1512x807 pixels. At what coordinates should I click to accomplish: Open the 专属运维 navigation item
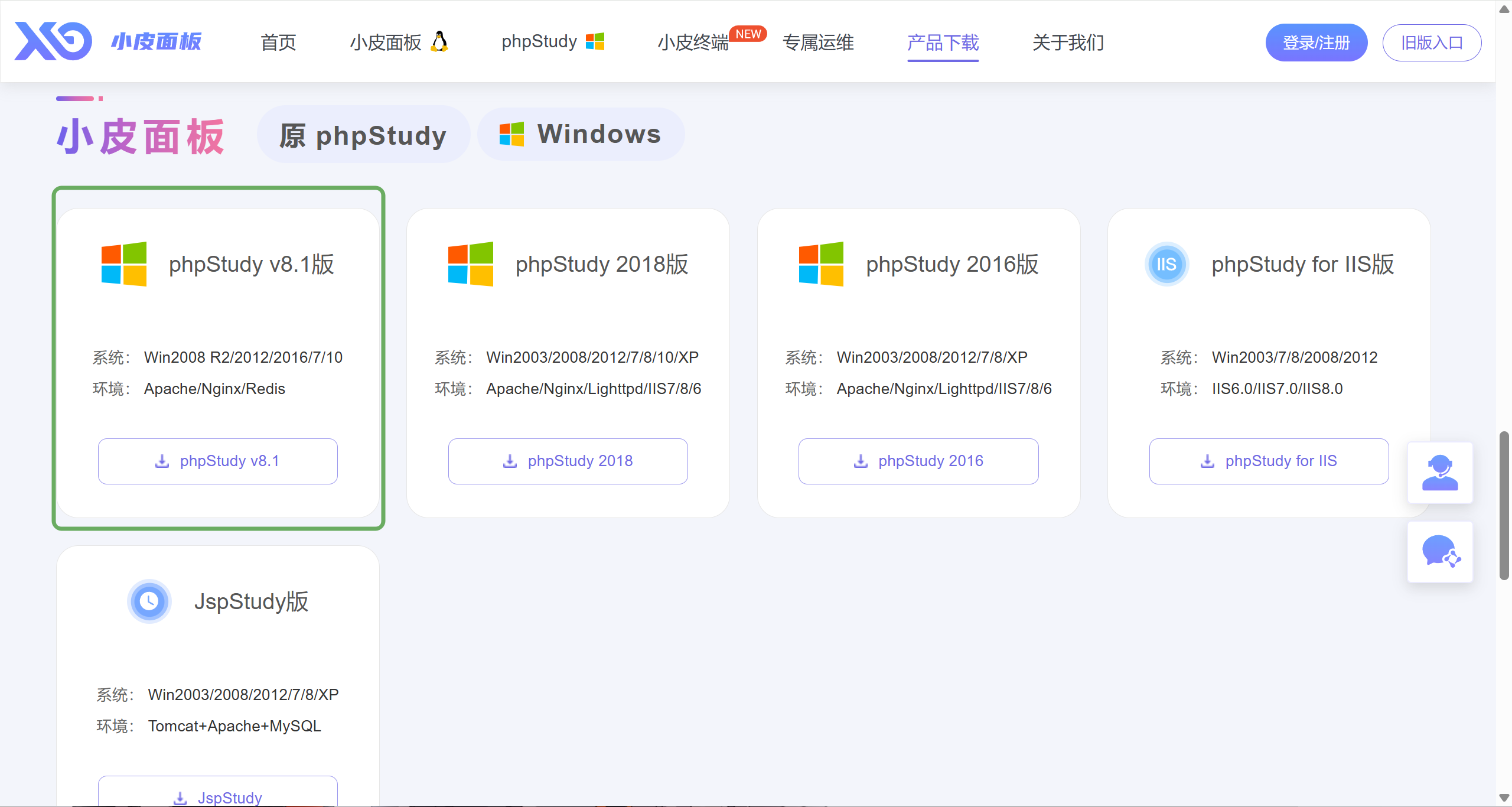[x=818, y=43]
